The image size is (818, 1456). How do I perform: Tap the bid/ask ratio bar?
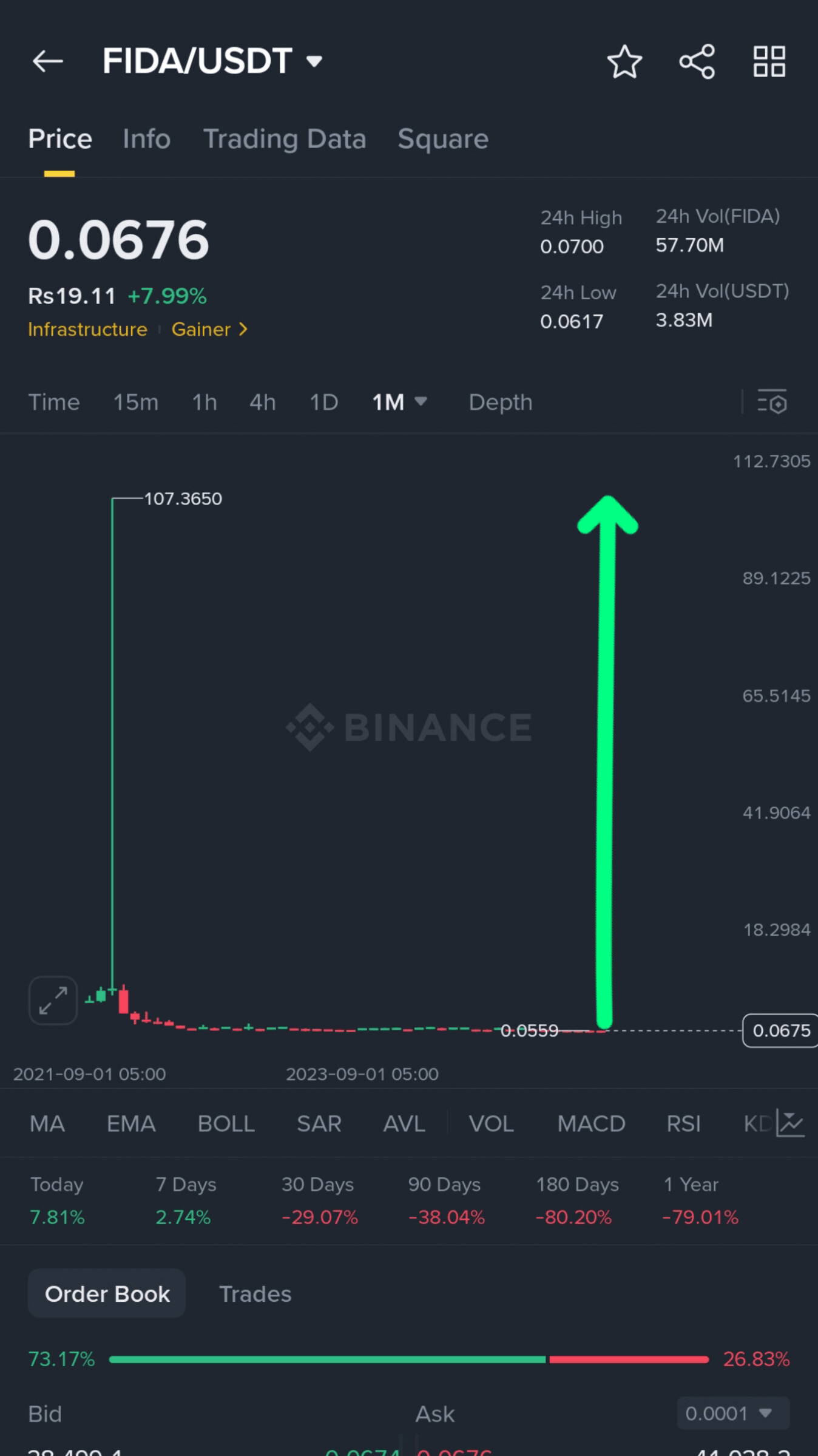pos(409,1359)
